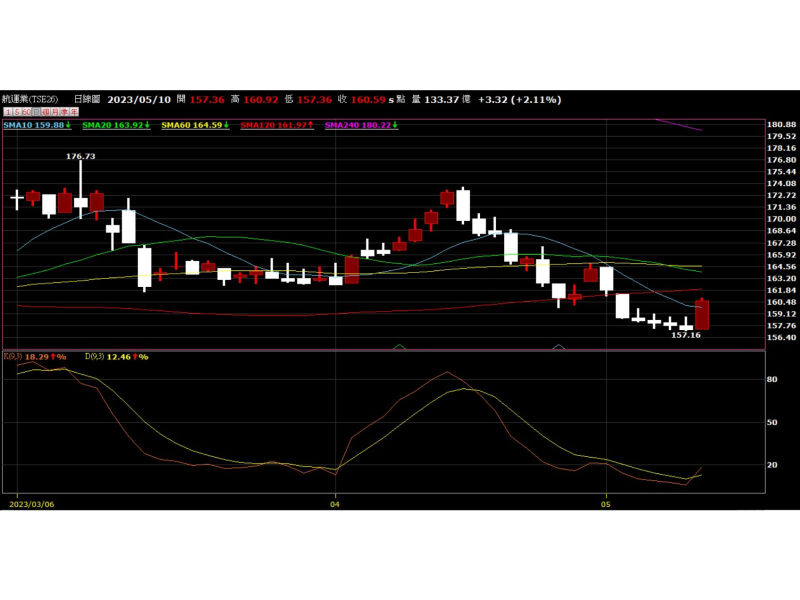The width and height of the screenshot is (800, 600).
Task: Select the weekly (週) chart interval
Action: [x=45, y=112]
